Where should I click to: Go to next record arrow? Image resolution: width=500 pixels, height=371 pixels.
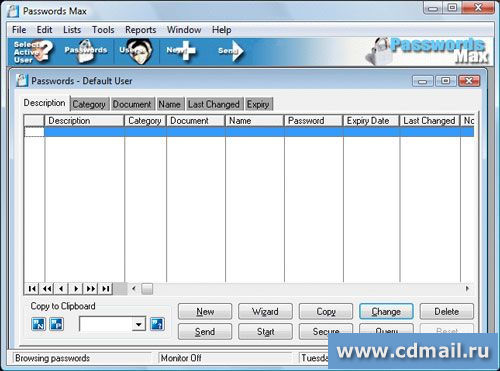pyautogui.click(x=76, y=289)
